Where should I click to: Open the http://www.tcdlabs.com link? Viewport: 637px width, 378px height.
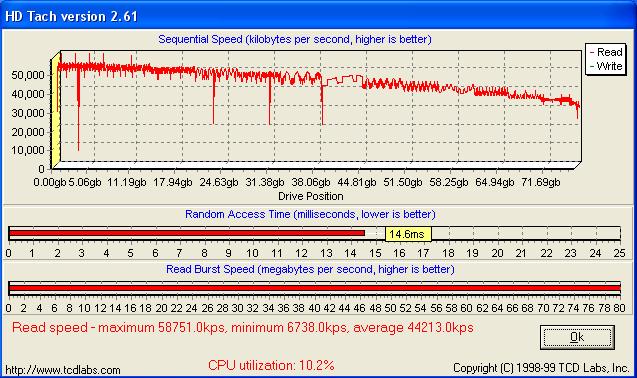pos(63,370)
